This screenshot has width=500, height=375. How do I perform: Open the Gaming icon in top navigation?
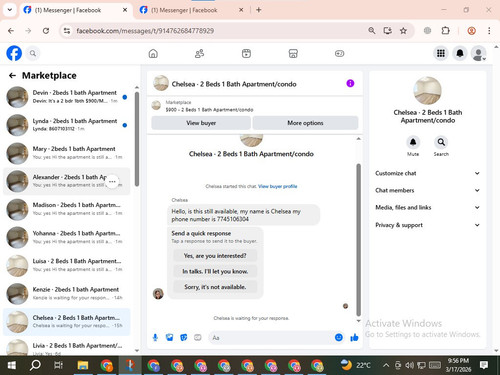coord(339,53)
